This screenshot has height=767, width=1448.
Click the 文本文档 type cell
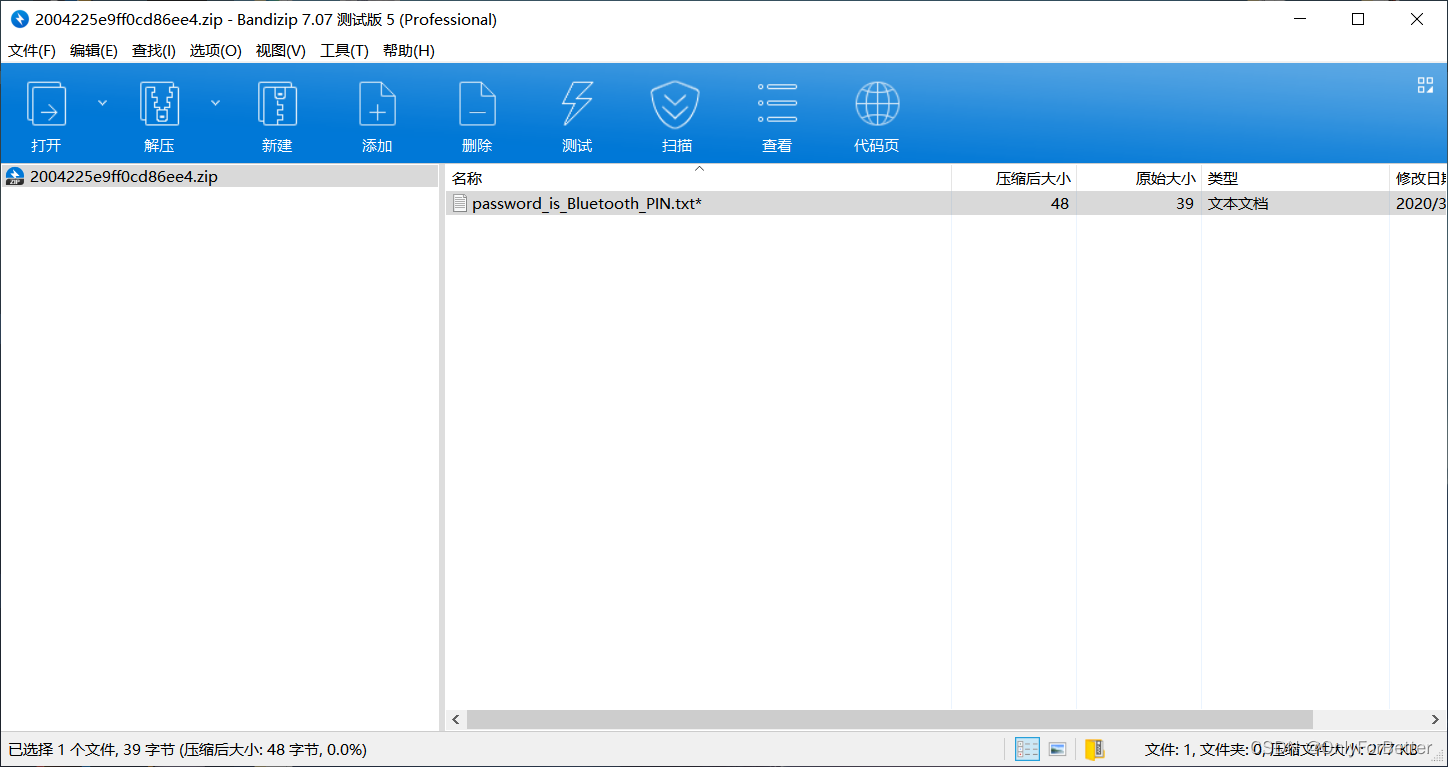[x=1238, y=203]
